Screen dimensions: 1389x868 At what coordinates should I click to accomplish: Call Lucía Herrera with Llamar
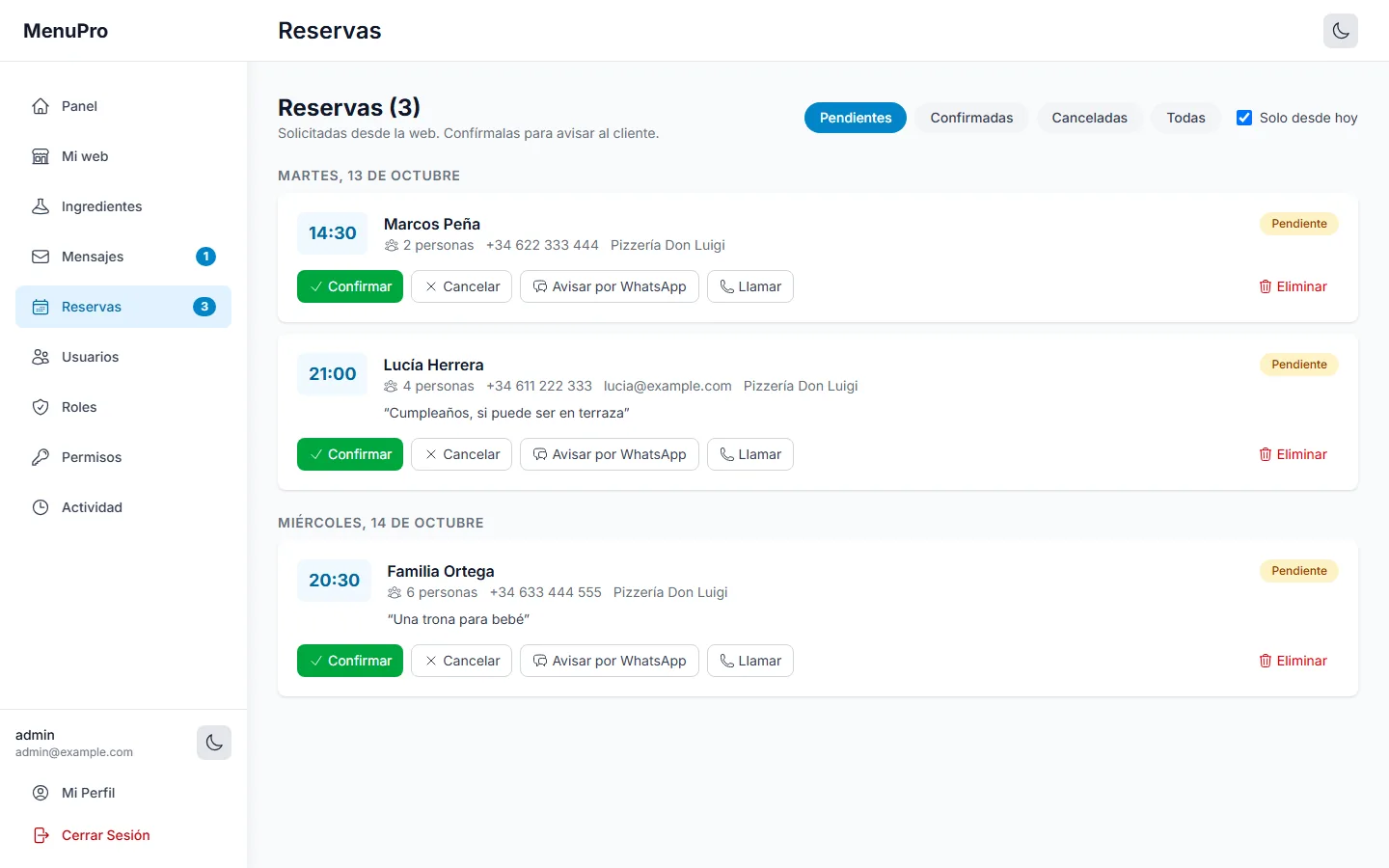click(x=750, y=454)
